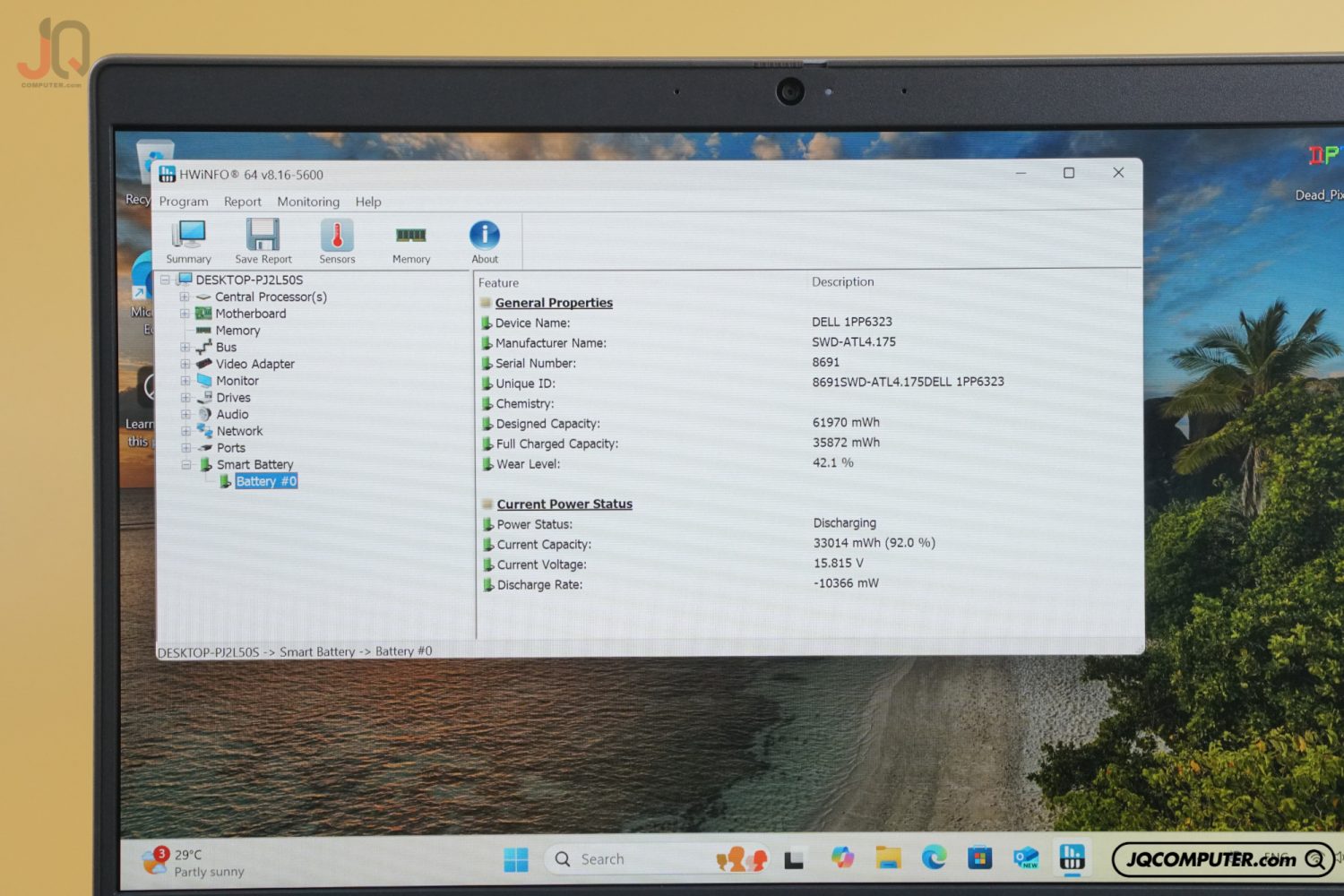Viewport: 1344px width, 896px height.
Task: Collapse the DESKTOP-PJ2L50S root node
Action: pyautogui.click(x=165, y=280)
